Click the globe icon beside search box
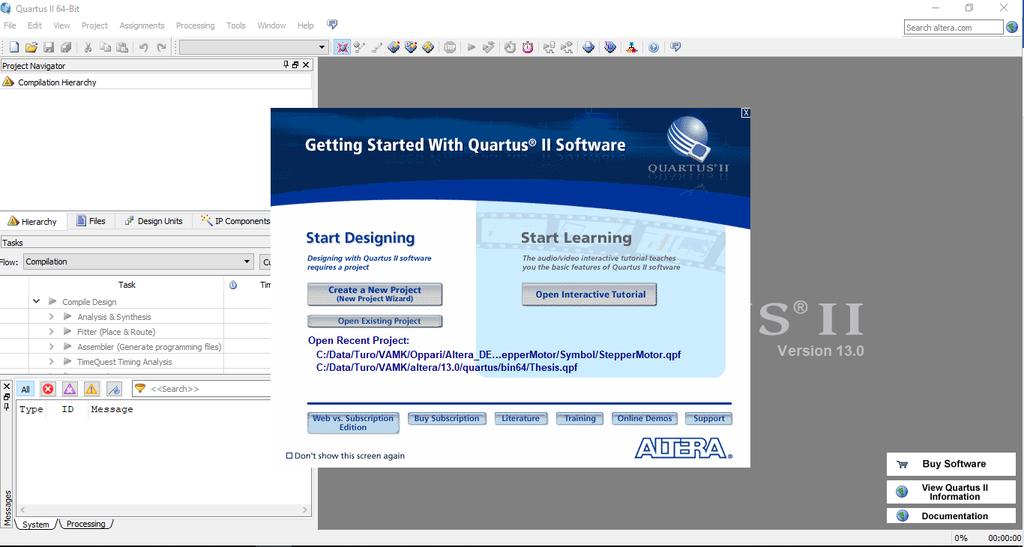This screenshot has height=547, width=1024. [x=1012, y=27]
